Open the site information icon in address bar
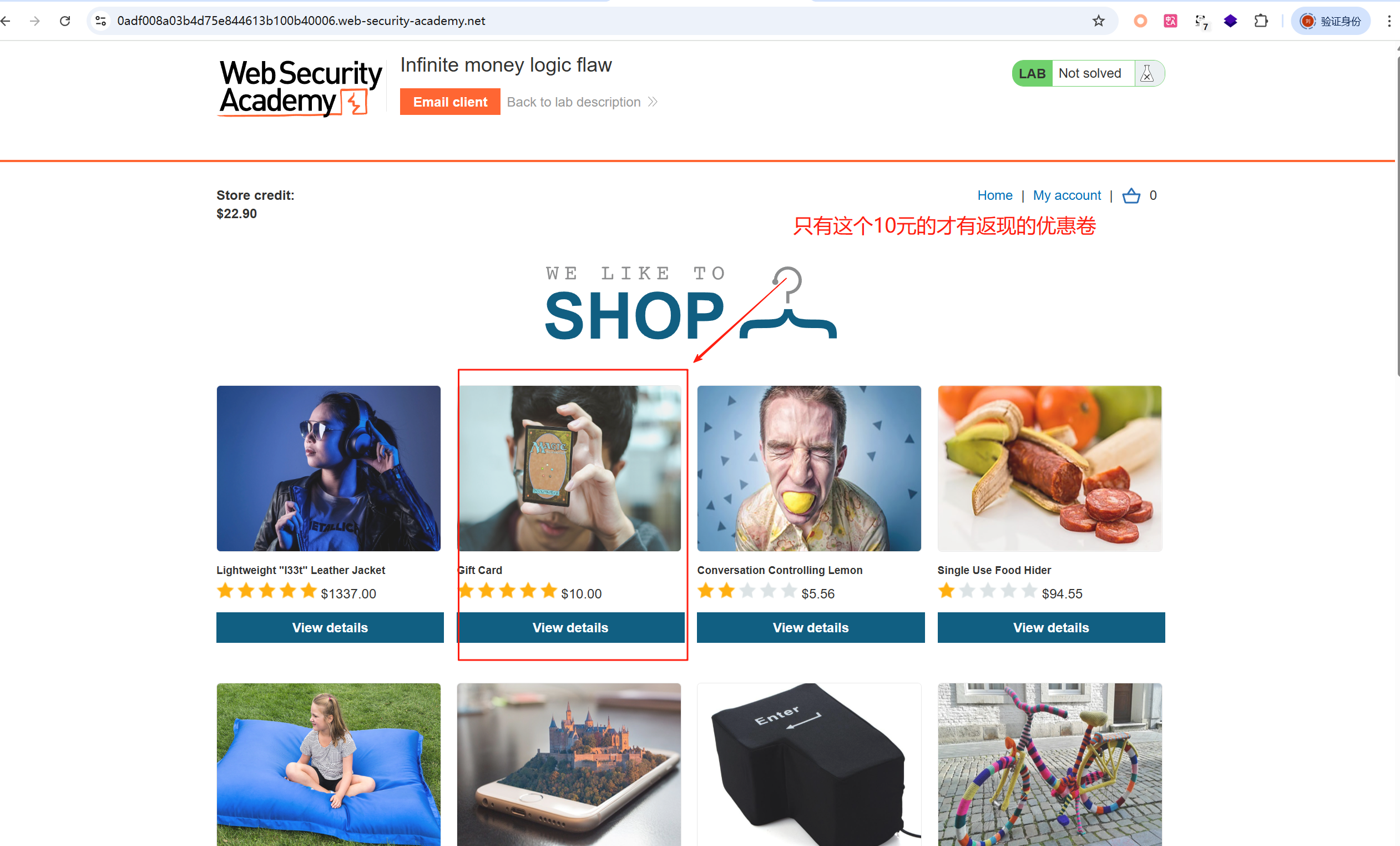 coord(100,21)
